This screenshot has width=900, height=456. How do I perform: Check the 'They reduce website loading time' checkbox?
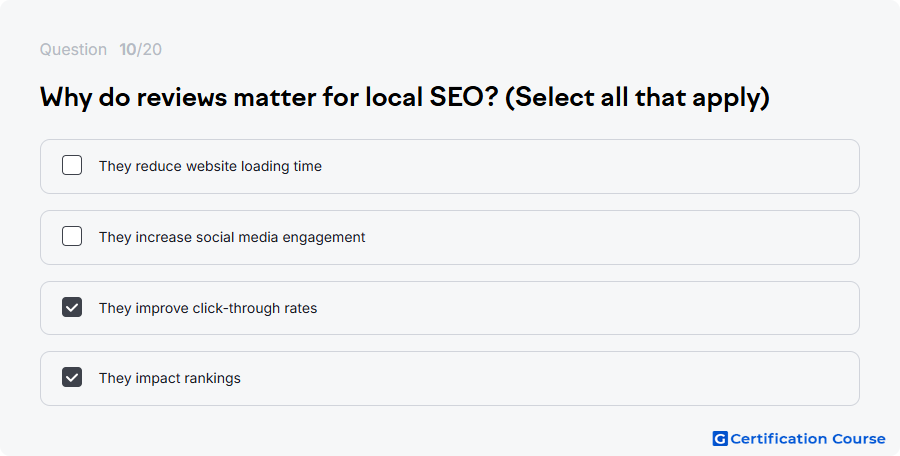[72, 165]
